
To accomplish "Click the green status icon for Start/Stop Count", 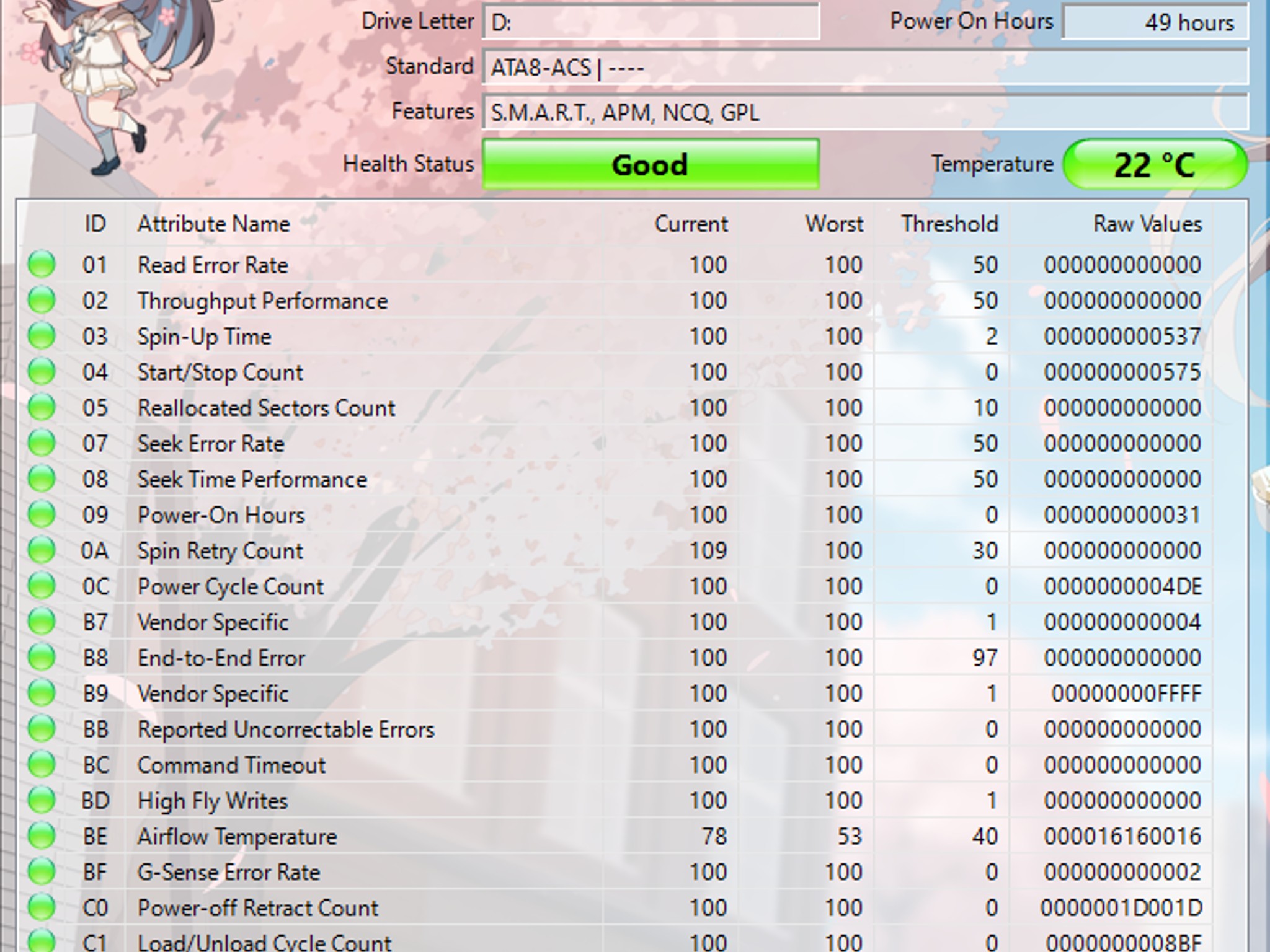I will (x=42, y=372).
